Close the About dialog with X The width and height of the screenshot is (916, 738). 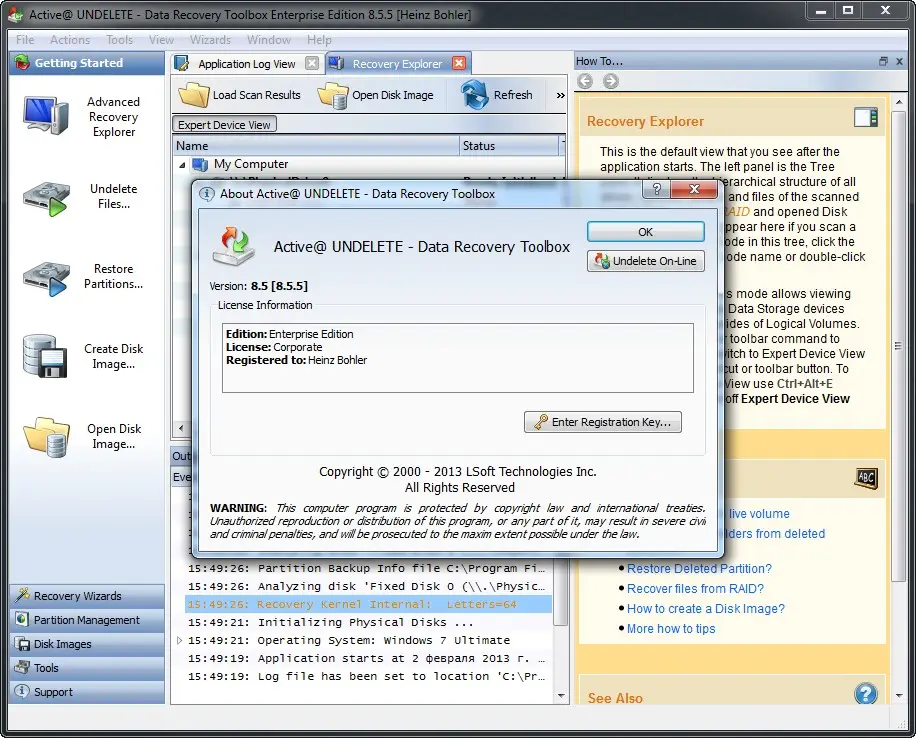pyautogui.click(x=694, y=189)
